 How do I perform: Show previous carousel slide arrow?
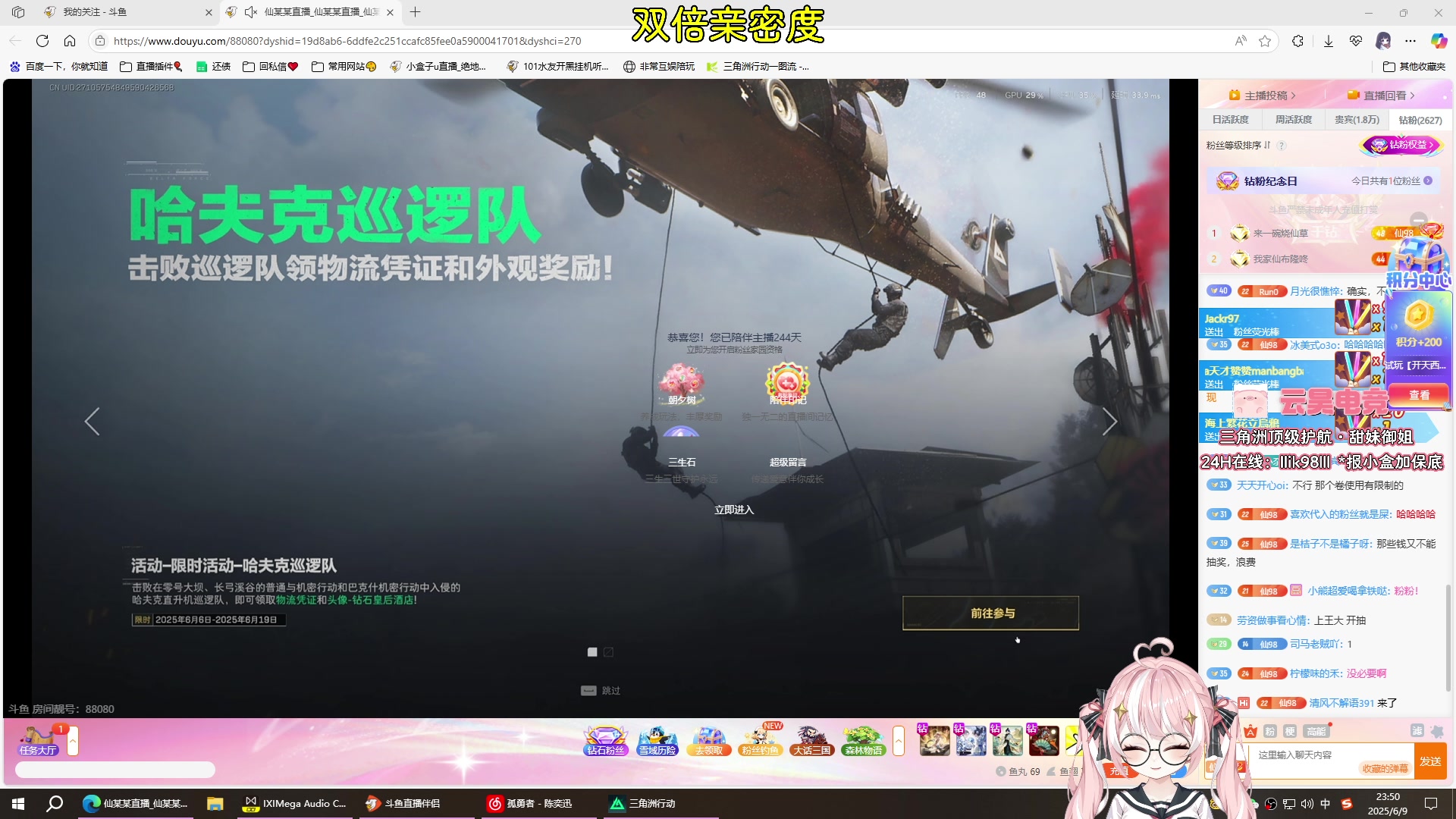point(92,422)
